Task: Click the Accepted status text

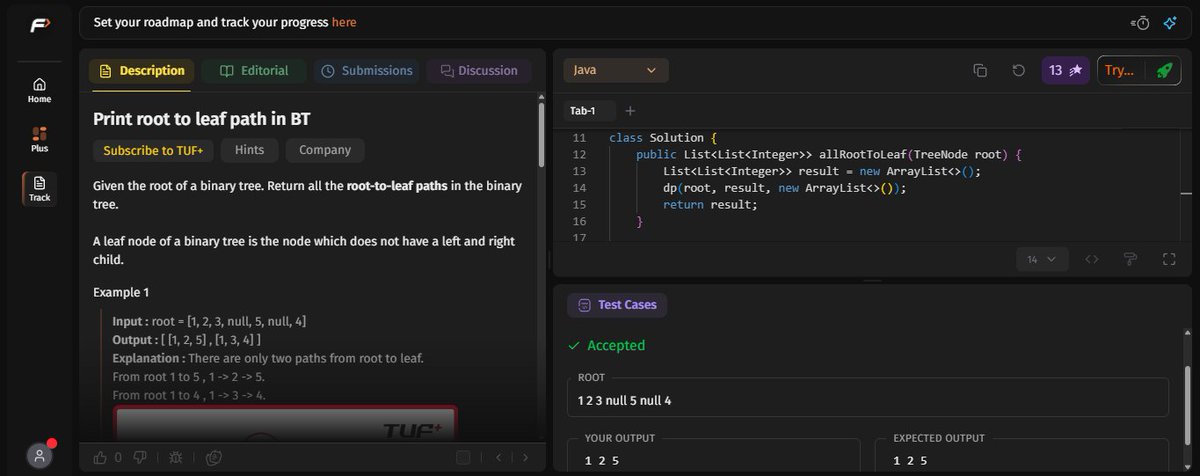Action: point(616,345)
